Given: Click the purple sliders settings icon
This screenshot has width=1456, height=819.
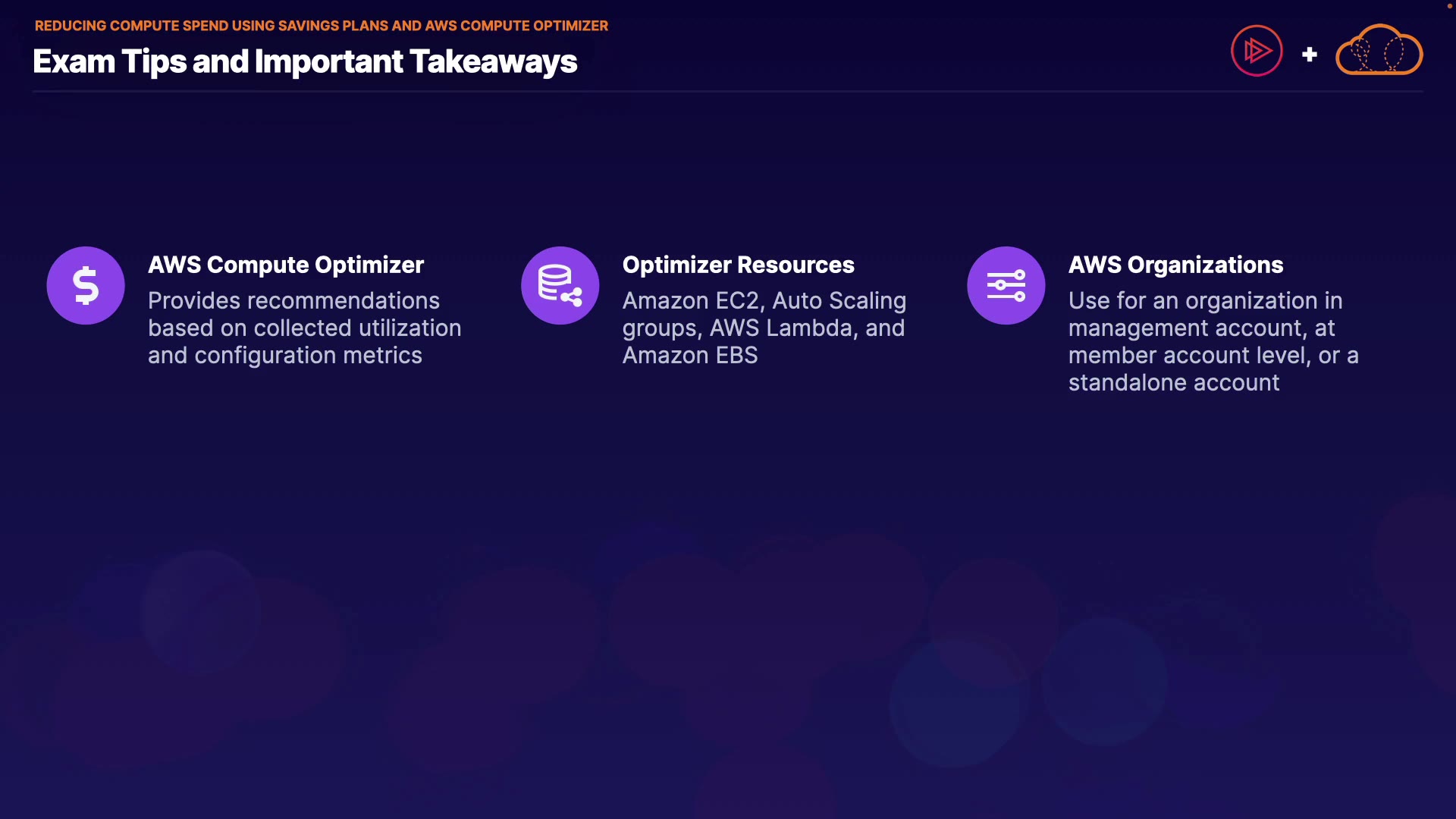Looking at the screenshot, I should point(1006,286).
